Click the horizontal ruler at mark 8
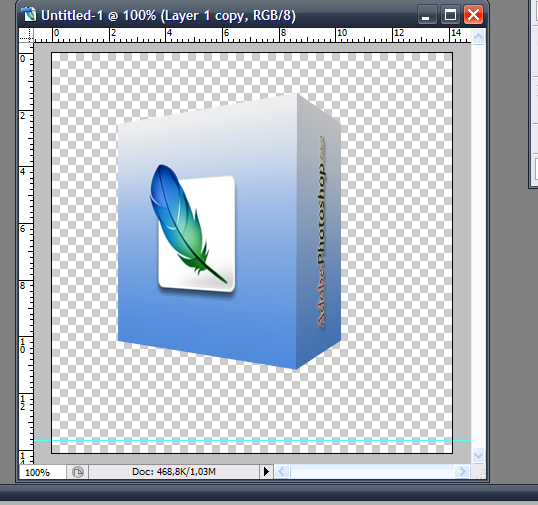Screen dimensions: 538x505 tap(283, 34)
